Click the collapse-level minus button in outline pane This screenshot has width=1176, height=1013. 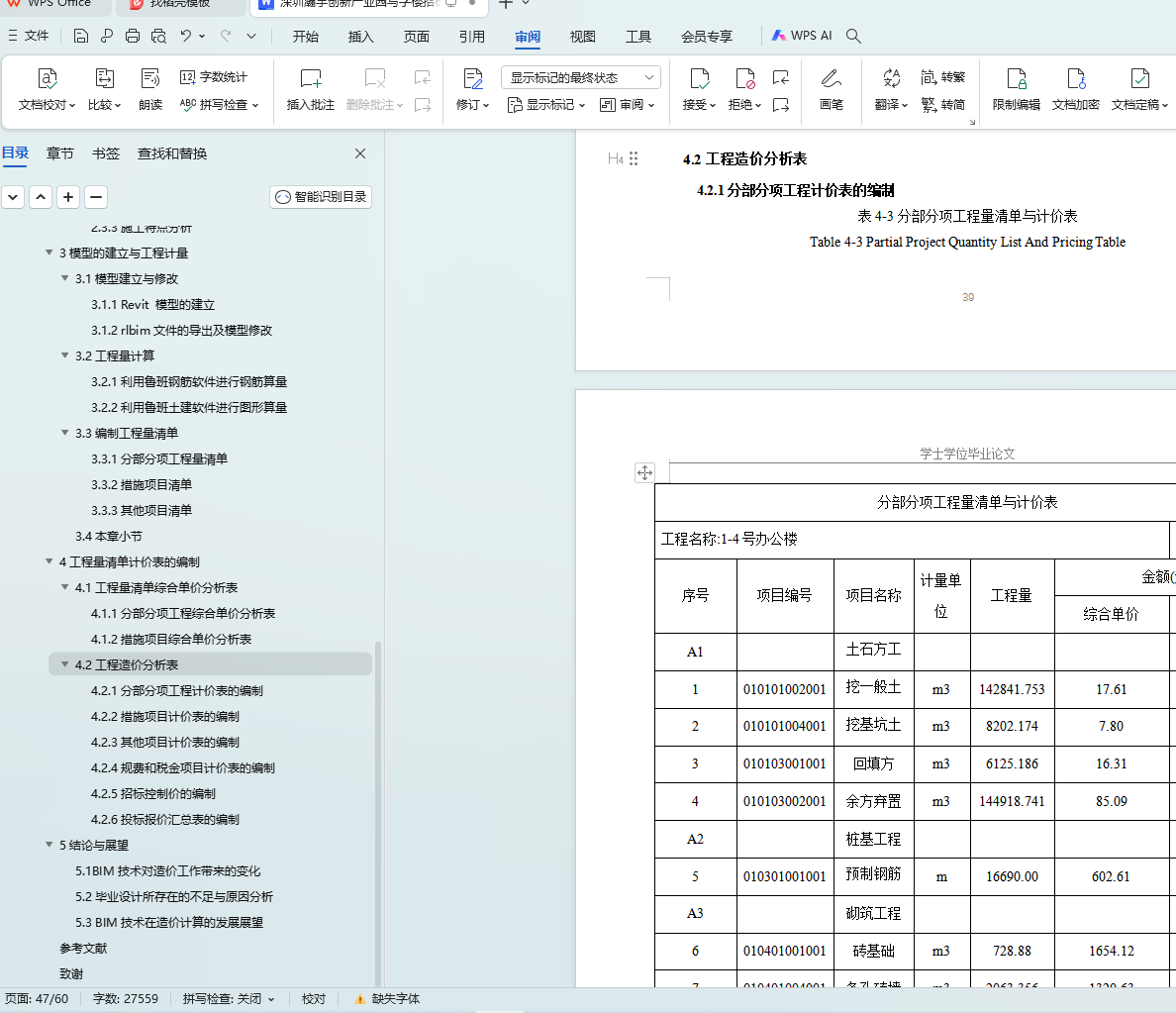96,197
